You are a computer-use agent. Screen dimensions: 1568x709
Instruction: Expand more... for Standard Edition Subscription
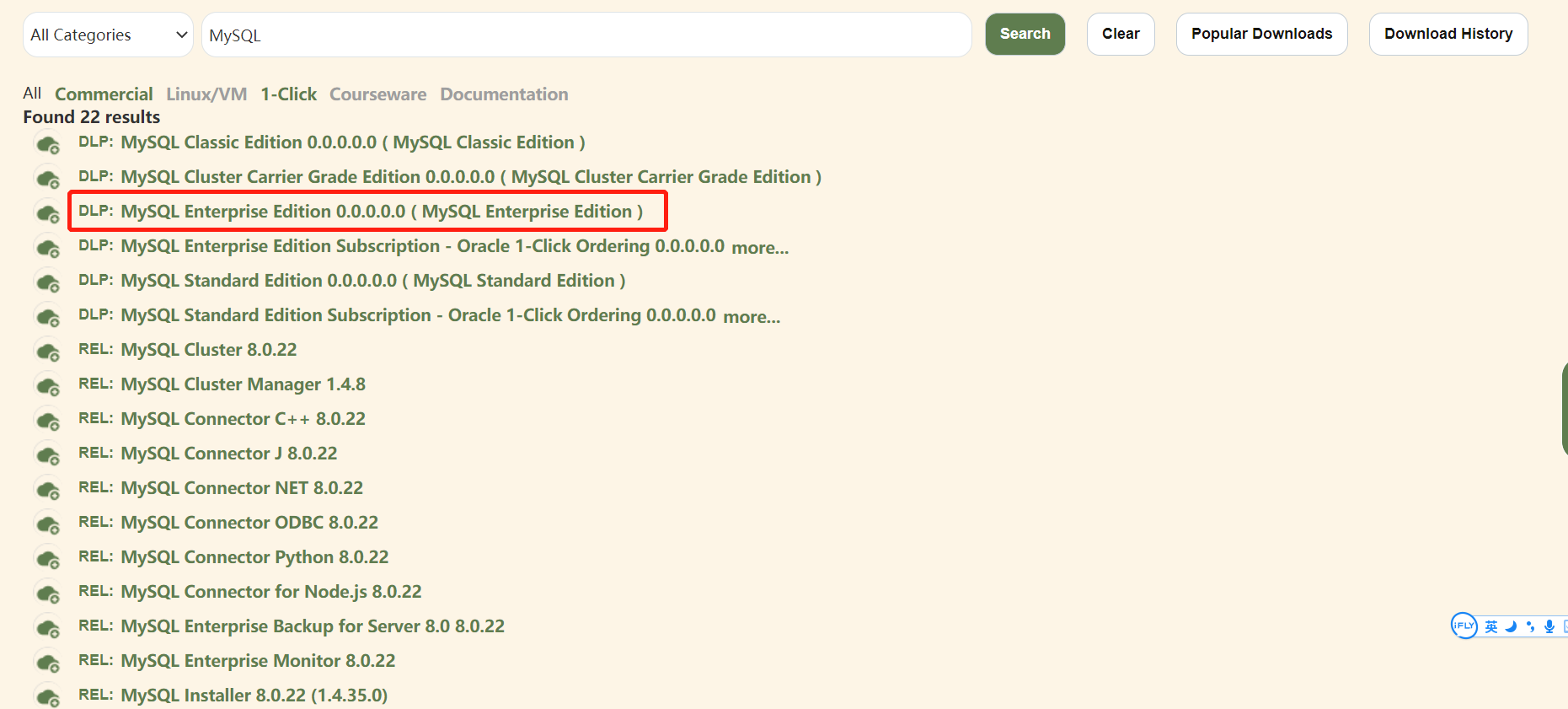[x=752, y=317]
